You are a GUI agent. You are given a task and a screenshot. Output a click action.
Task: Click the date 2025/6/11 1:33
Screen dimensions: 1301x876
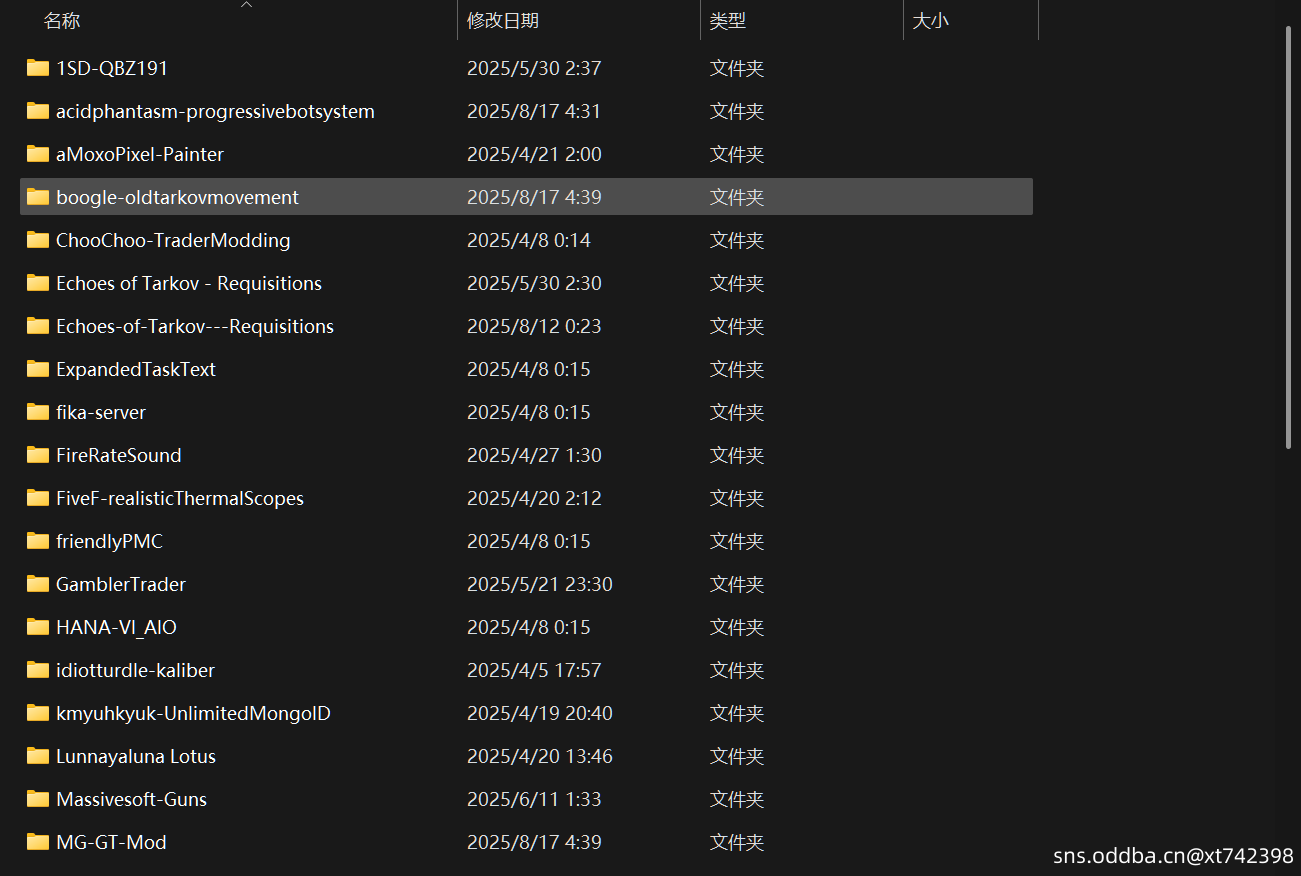[534, 799]
